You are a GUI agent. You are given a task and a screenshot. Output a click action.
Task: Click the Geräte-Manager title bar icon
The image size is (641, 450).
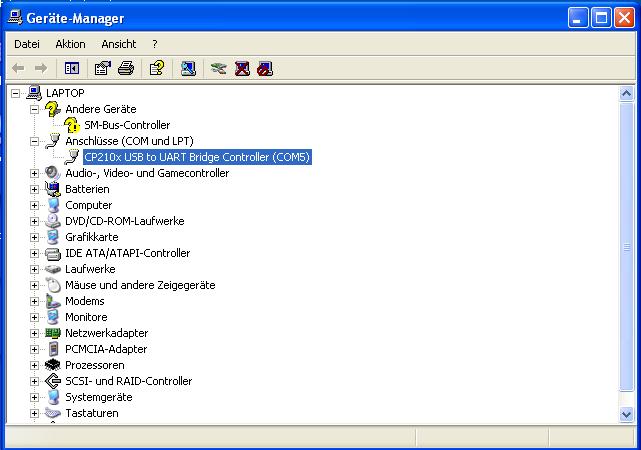tap(15, 18)
